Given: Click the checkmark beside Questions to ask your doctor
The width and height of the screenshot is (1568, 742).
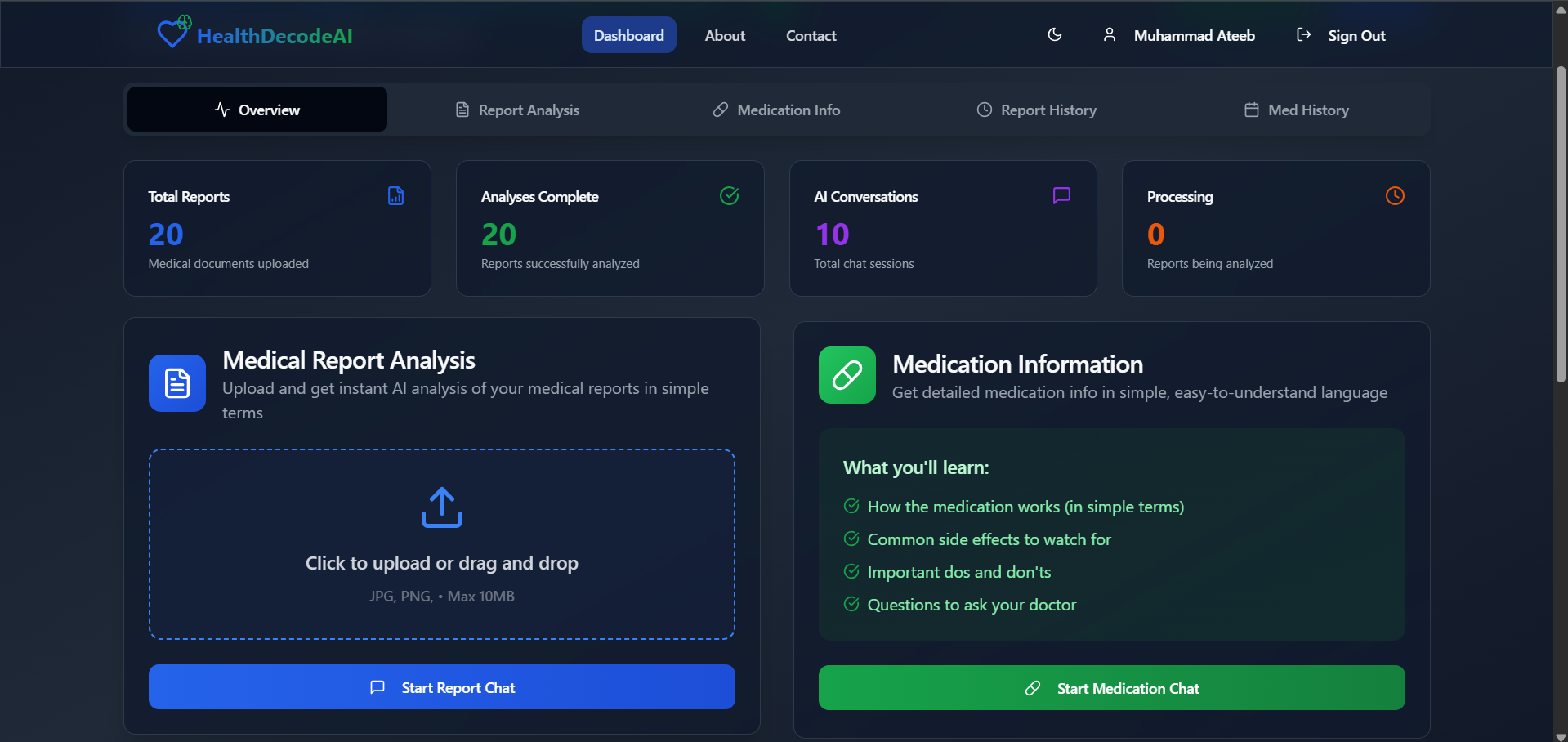Looking at the screenshot, I should [851, 604].
